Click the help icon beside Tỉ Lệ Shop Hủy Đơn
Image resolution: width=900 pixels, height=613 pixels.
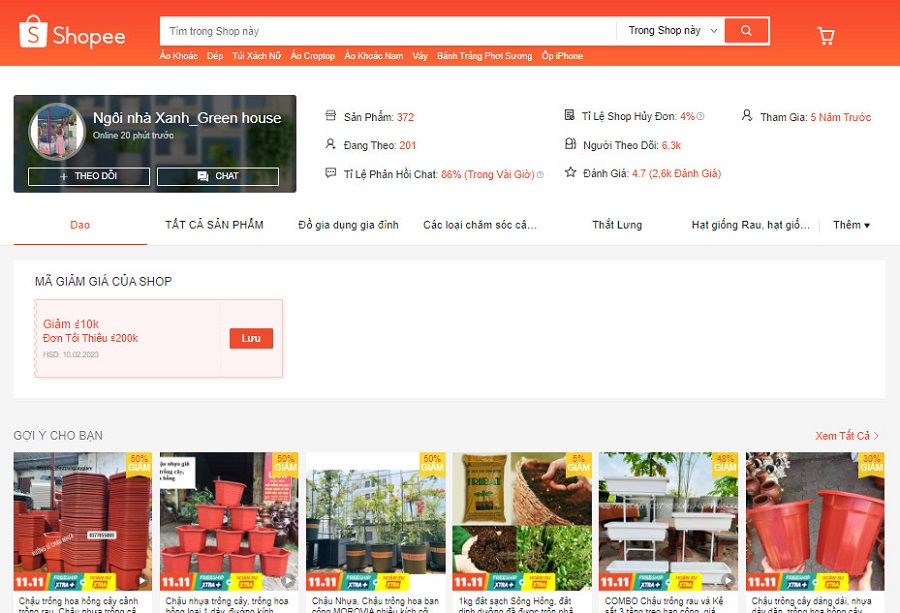click(x=701, y=117)
